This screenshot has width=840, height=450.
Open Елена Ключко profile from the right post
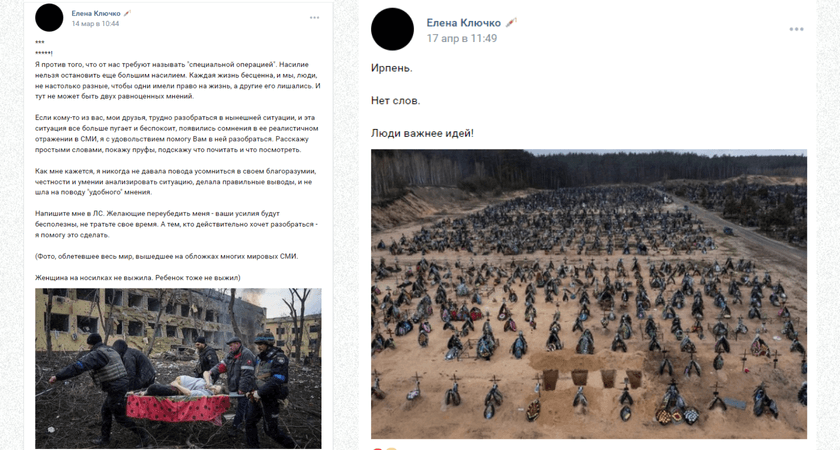click(463, 22)
